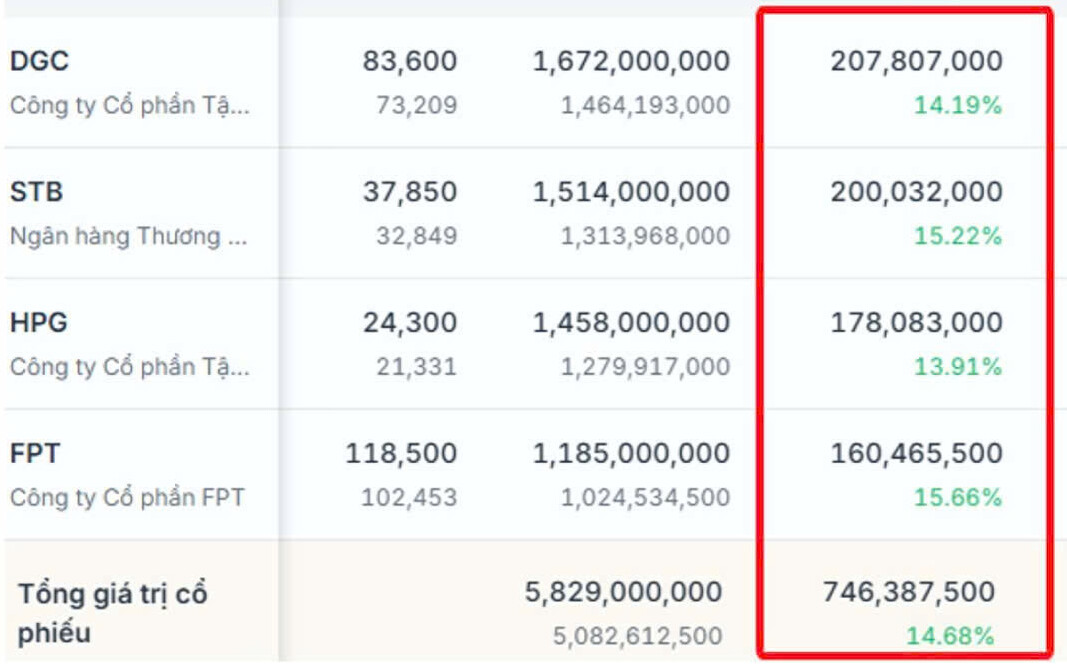1067x665 pixels.
Task: Click FPT gain percentage 15.66%
Action: 957,497
